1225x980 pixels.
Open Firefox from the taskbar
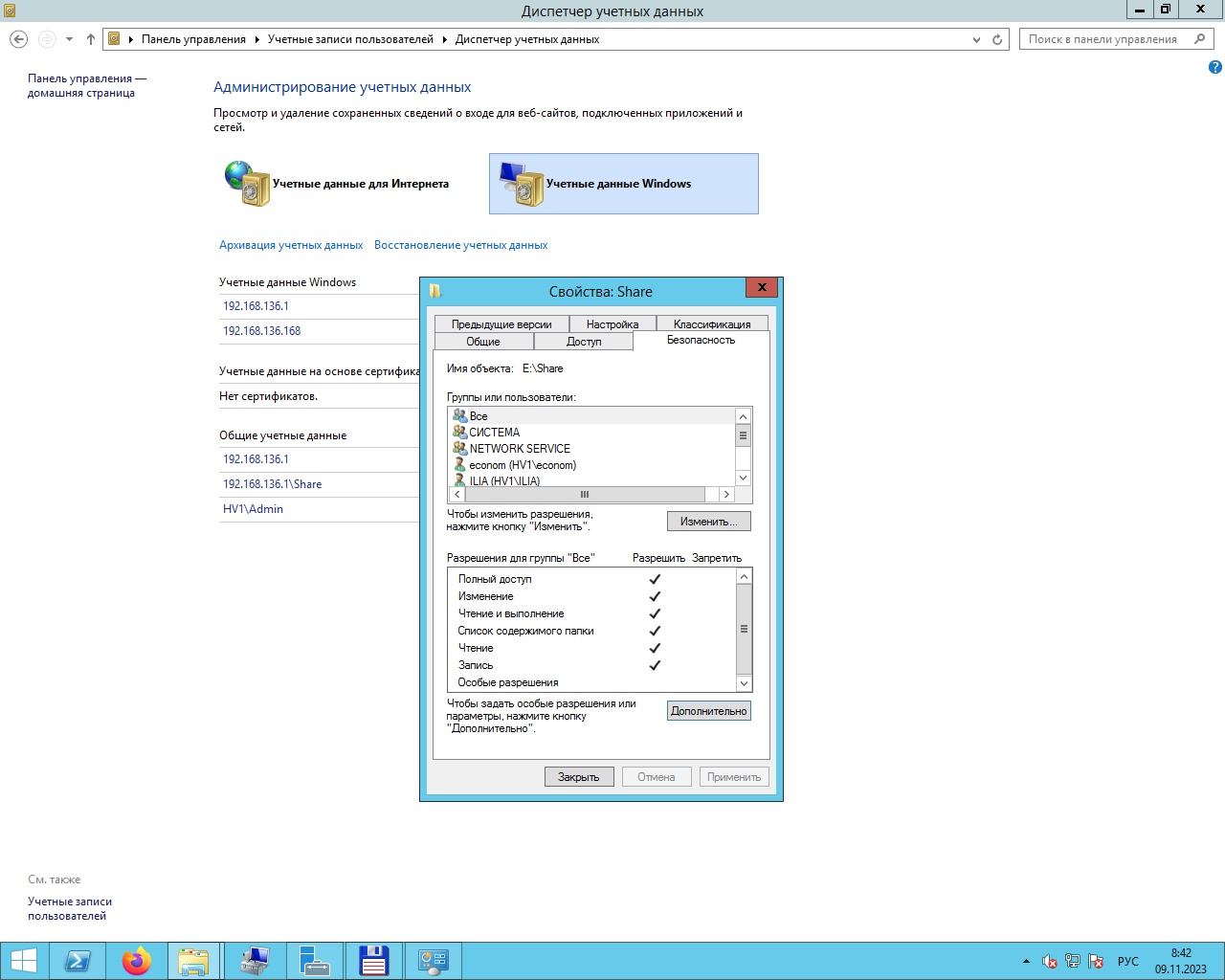point(137,961)
